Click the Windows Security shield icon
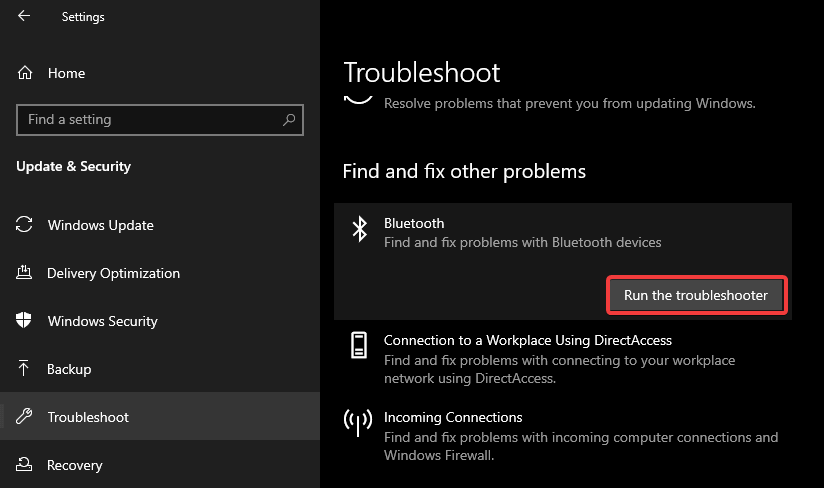The height and width of the screenshot is (488, 824). click(x=24, y=320)
